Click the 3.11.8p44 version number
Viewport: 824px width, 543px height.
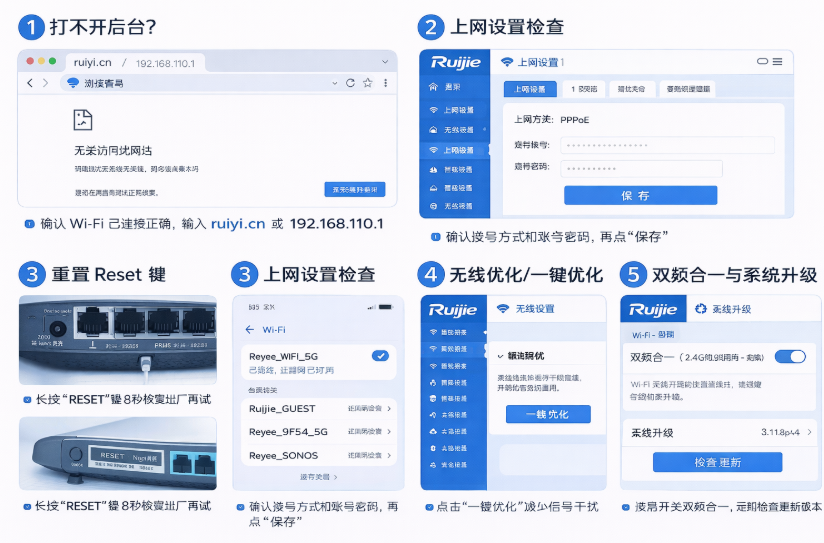[x=780, y=432]
